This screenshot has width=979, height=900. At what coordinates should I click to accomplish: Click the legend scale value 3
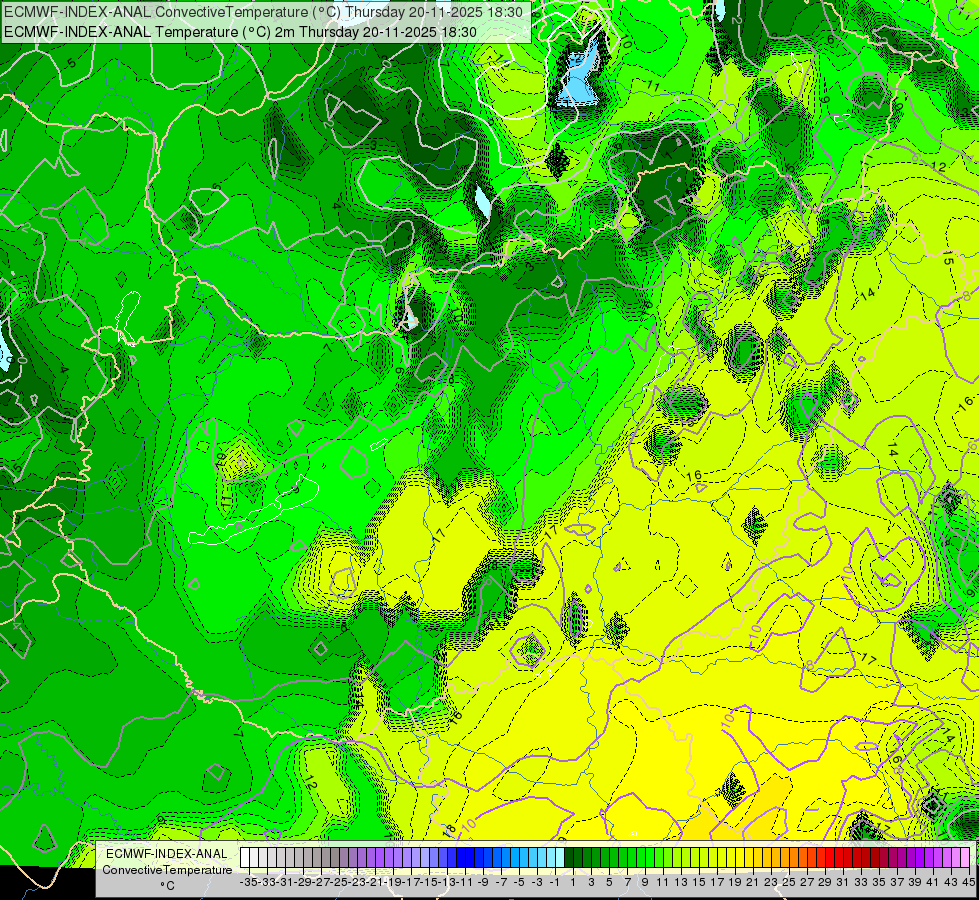591,883
